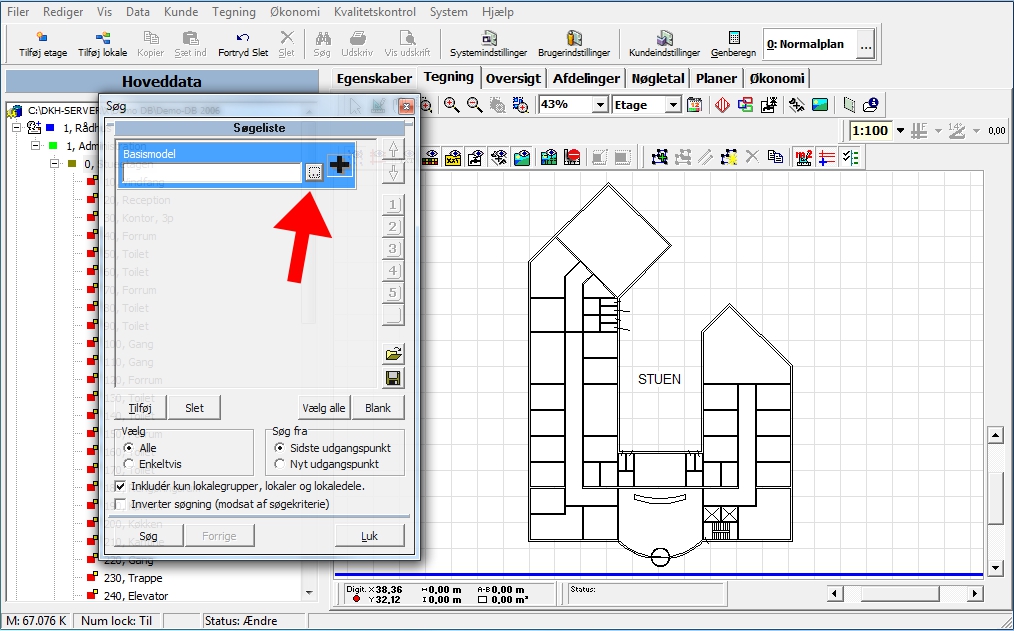
Task: Open the Filer menu
Action: tap(17, 12)
